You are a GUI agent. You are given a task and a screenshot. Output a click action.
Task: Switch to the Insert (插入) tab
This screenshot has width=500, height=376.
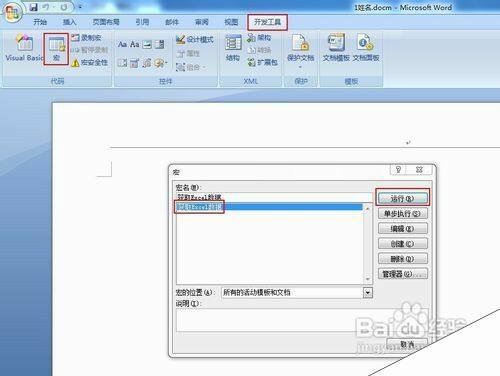(x=70, y=22)
